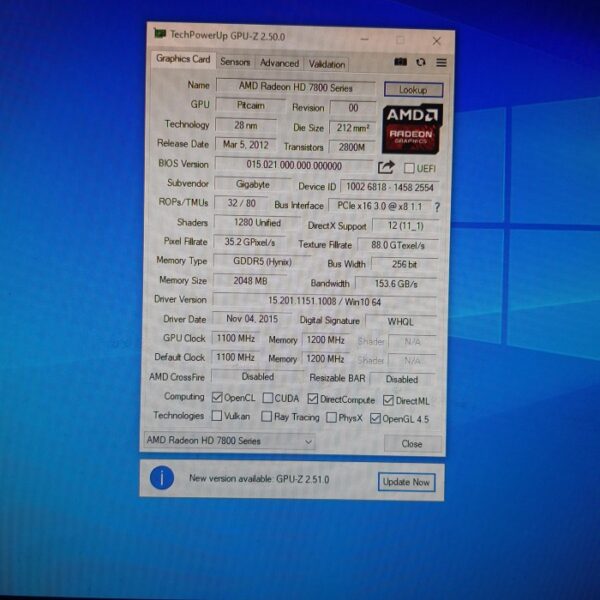Screen dimensions: 600x600
Task: Toggle the OpenCL checkbox
Action: [217, 397]
